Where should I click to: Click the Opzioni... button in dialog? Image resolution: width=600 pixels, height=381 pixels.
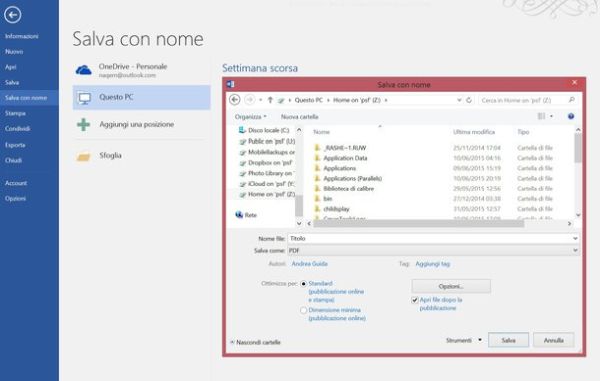(x=451, y=286)
